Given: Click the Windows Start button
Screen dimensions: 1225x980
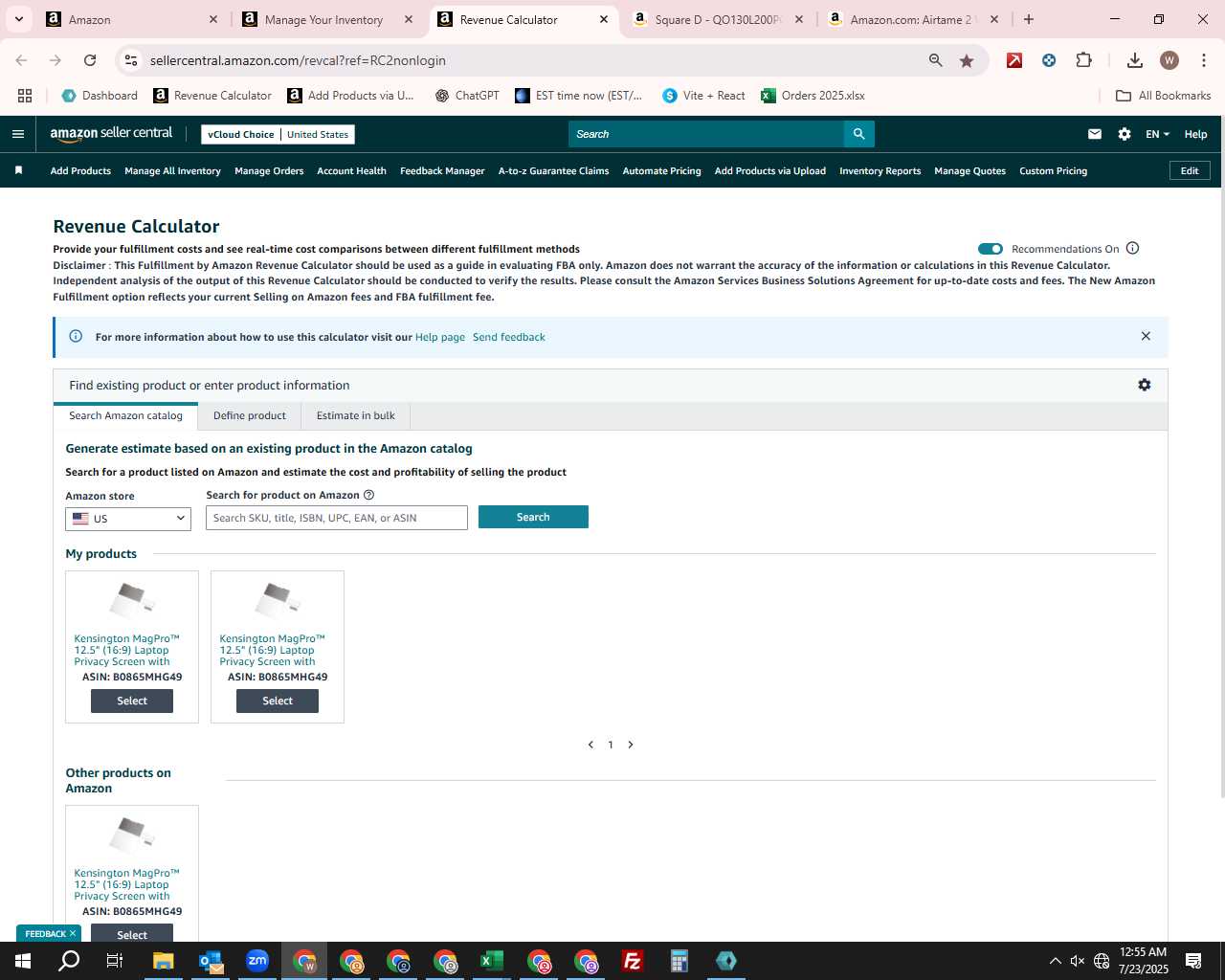Looking at the screenshot, I should click(x=23, y=961).
